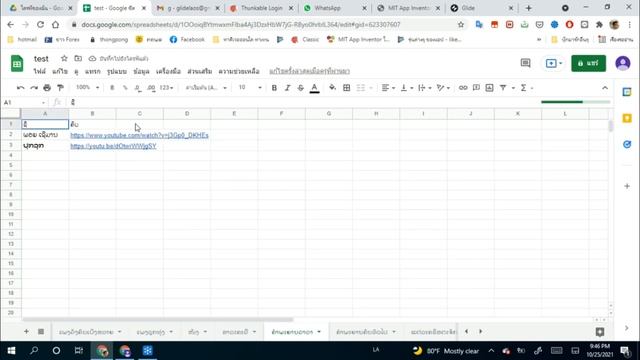Open the text color picker

tap(314, 88)
